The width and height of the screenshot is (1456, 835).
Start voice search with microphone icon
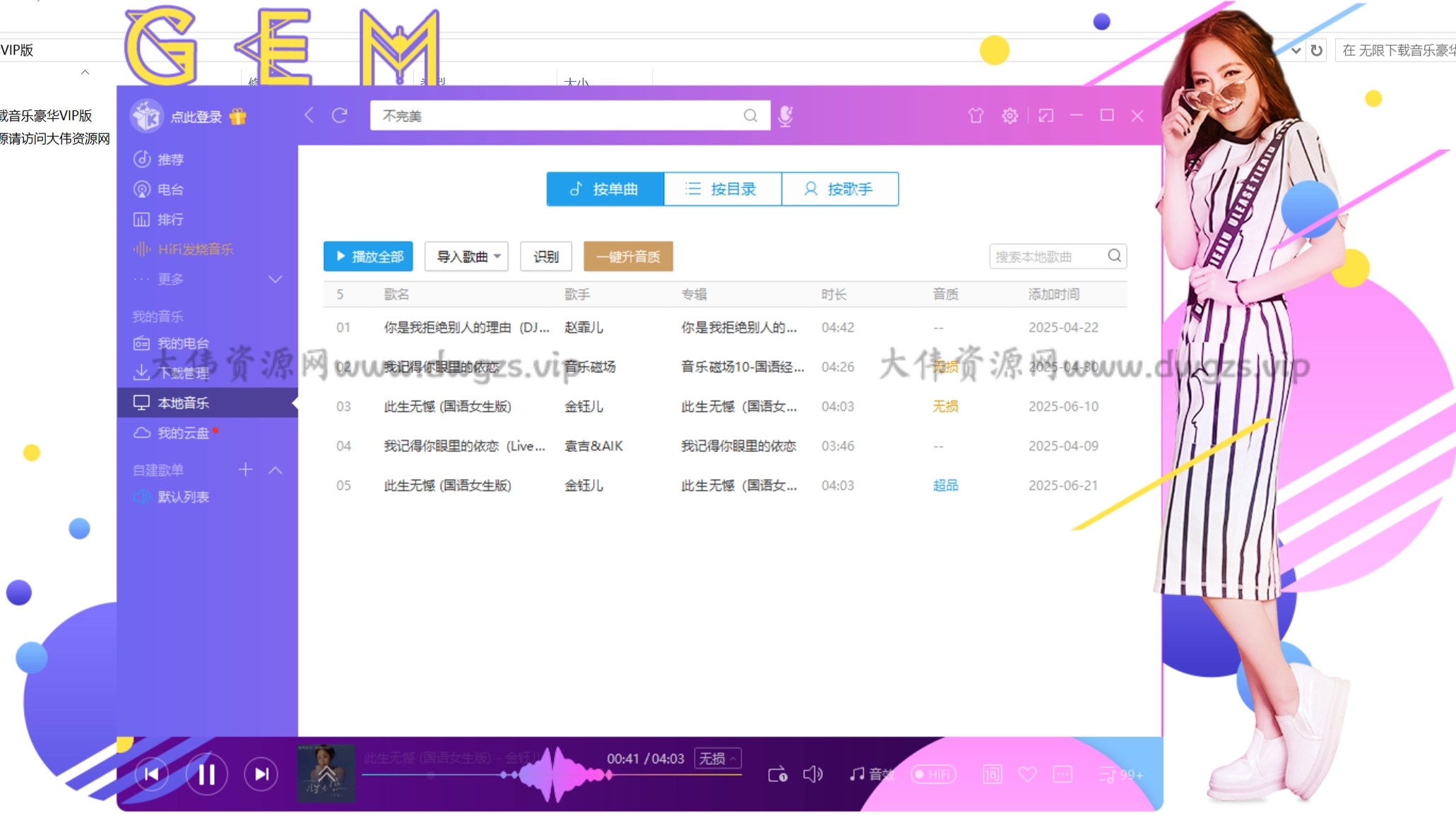pos(786,115)
